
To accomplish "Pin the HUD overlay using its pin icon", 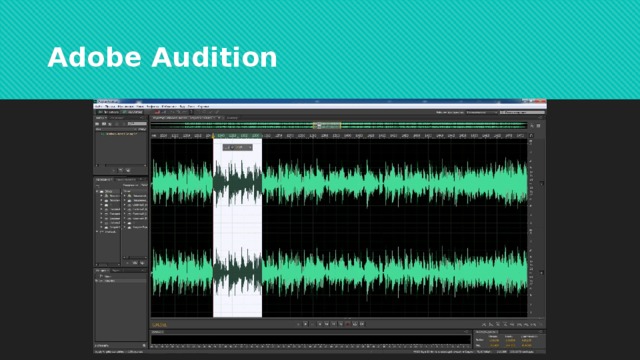I will coord(250,147).
